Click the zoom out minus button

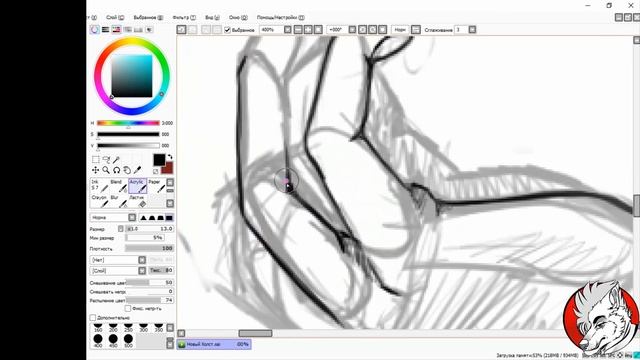tap(298, 30)
